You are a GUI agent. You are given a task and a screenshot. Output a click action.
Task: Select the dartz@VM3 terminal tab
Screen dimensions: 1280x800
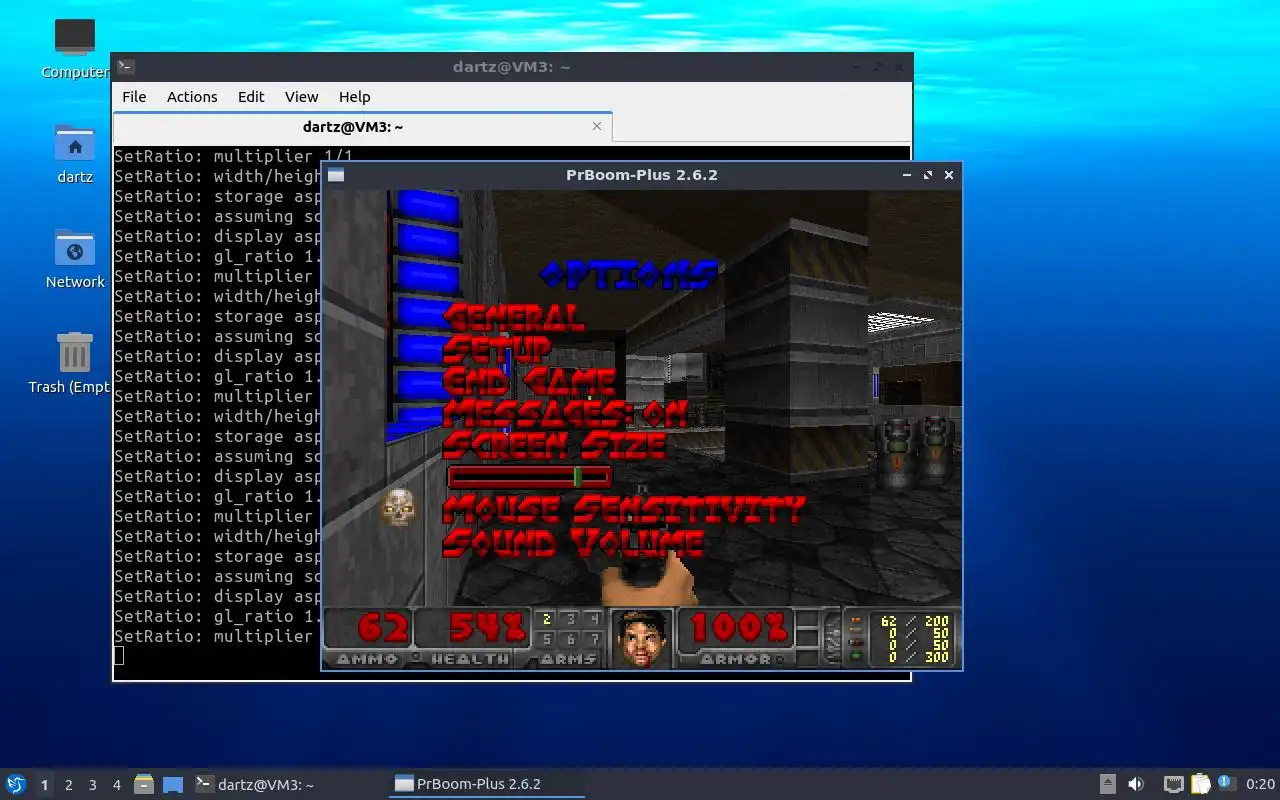[362, 127]
